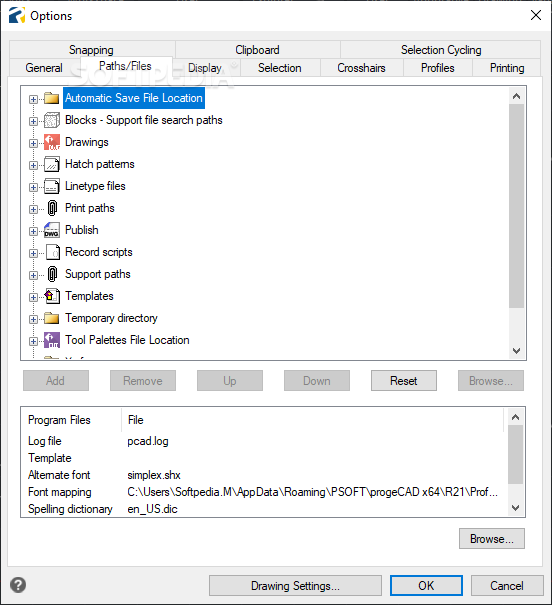Switch to the Clipboard tab
The image size is (552, 605).
point(257,50)
